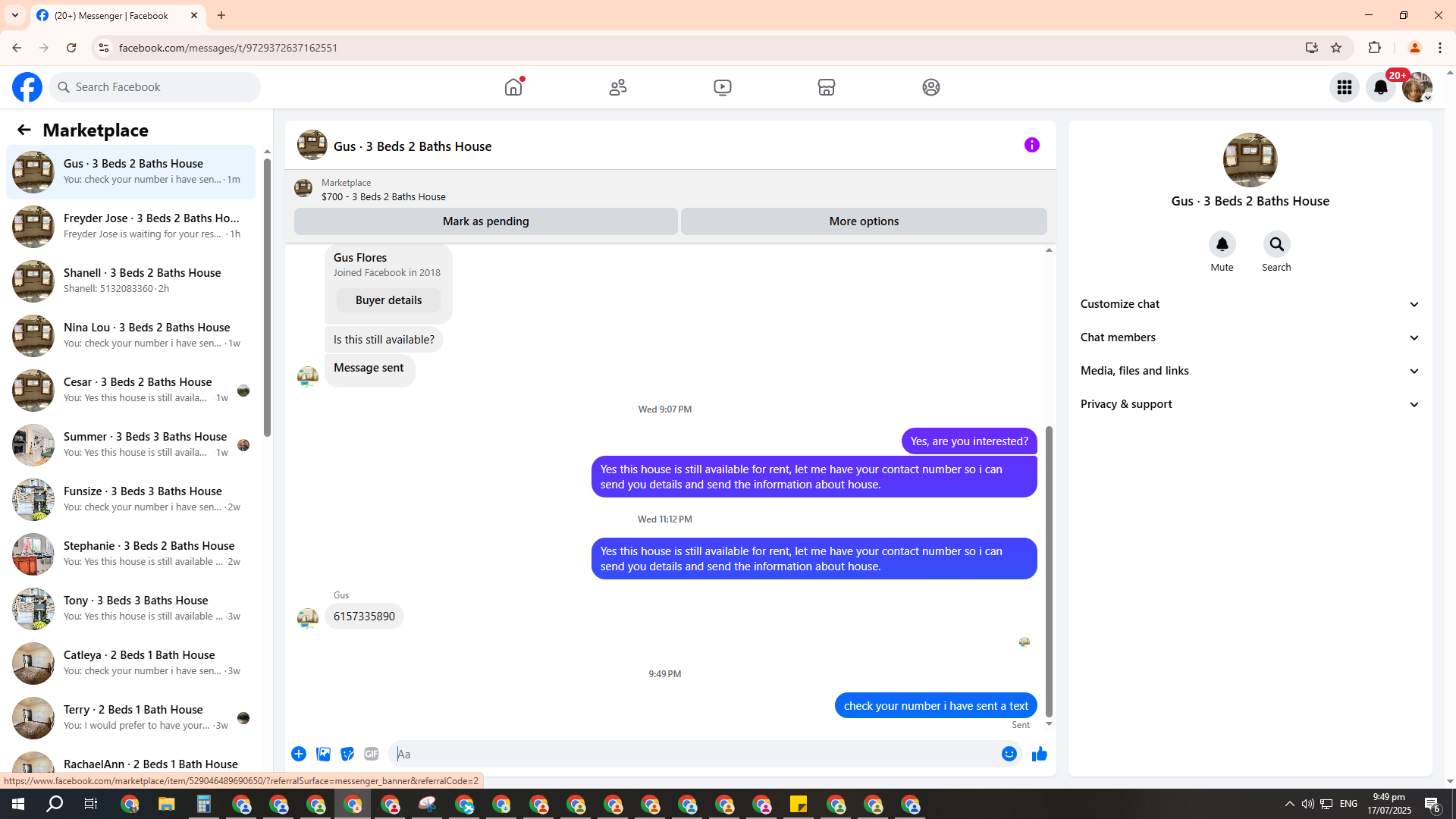Open Chrome profile avatar menu
The image size is (1456, 819).
click(x=1414, y=48)
